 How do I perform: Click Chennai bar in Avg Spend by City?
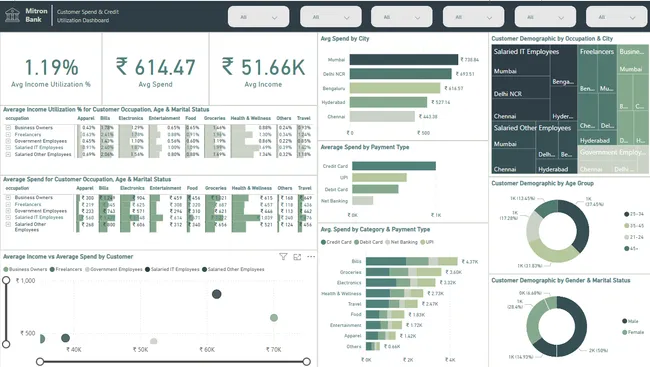pyautogui.click(x=382, y=117)
